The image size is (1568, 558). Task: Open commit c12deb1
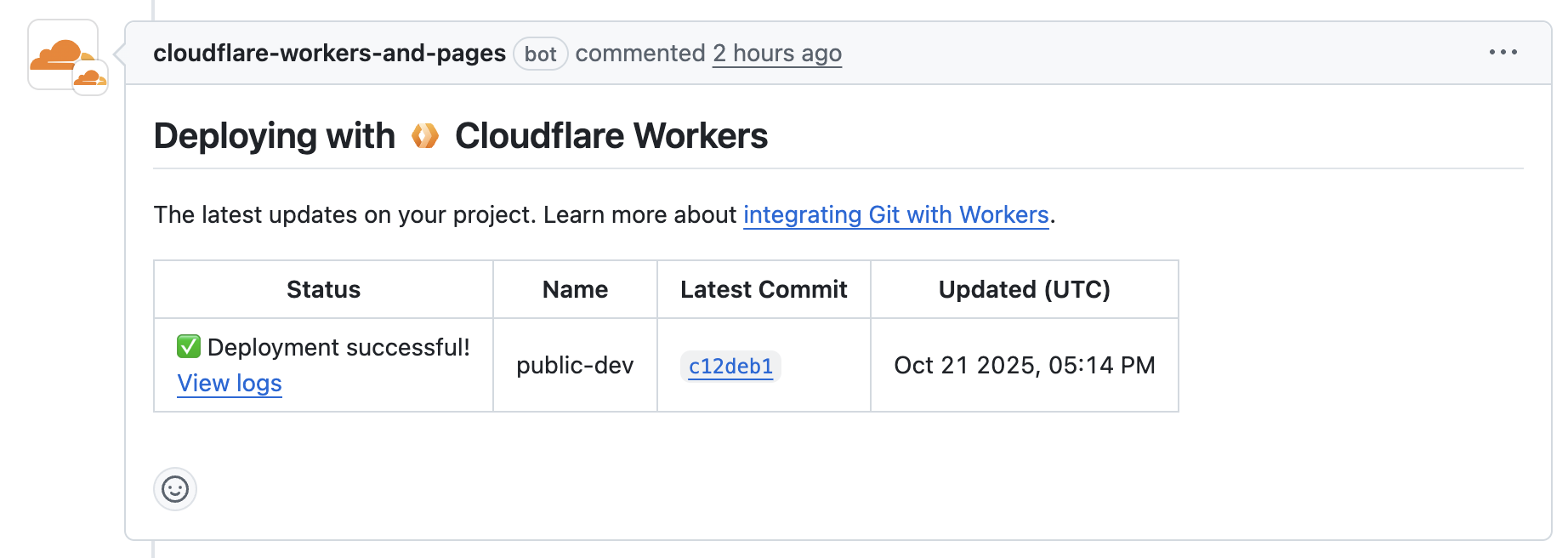pos(730,367)
